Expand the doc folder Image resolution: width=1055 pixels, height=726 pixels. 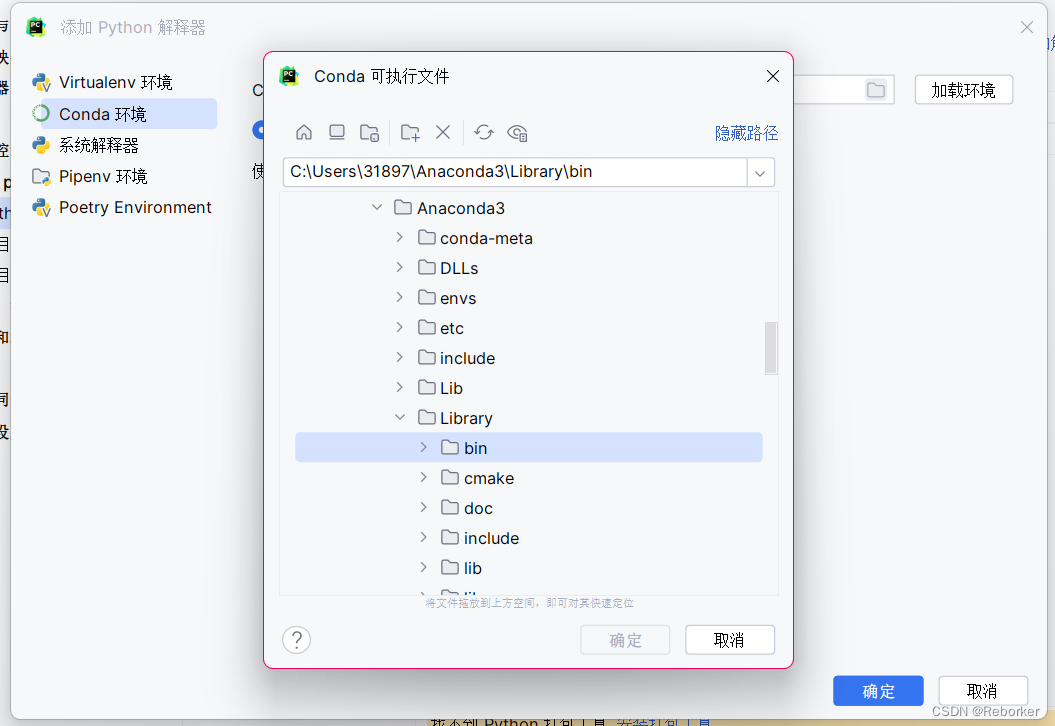tap(423, 507)
